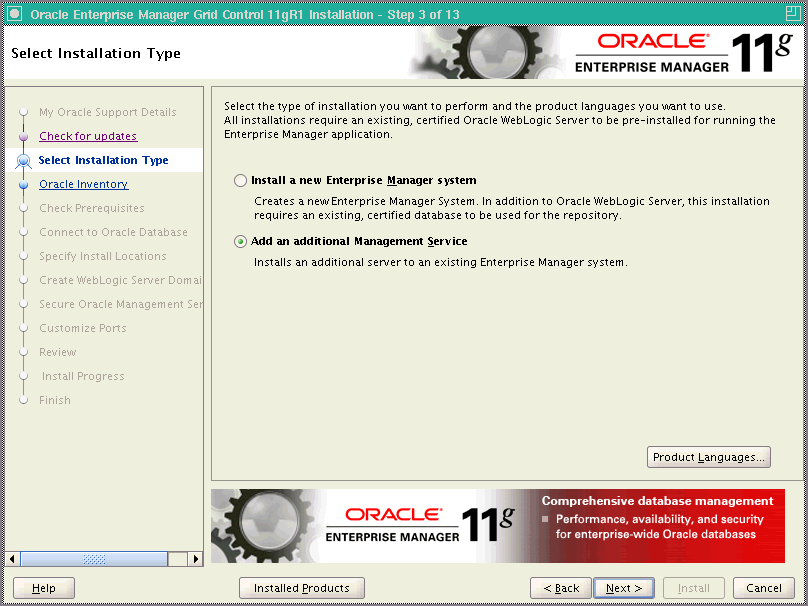Open the Oracle Inventory step link
The height and width of the screenshot is (606, 808).
pyautogui.click(x=83, y=184)
